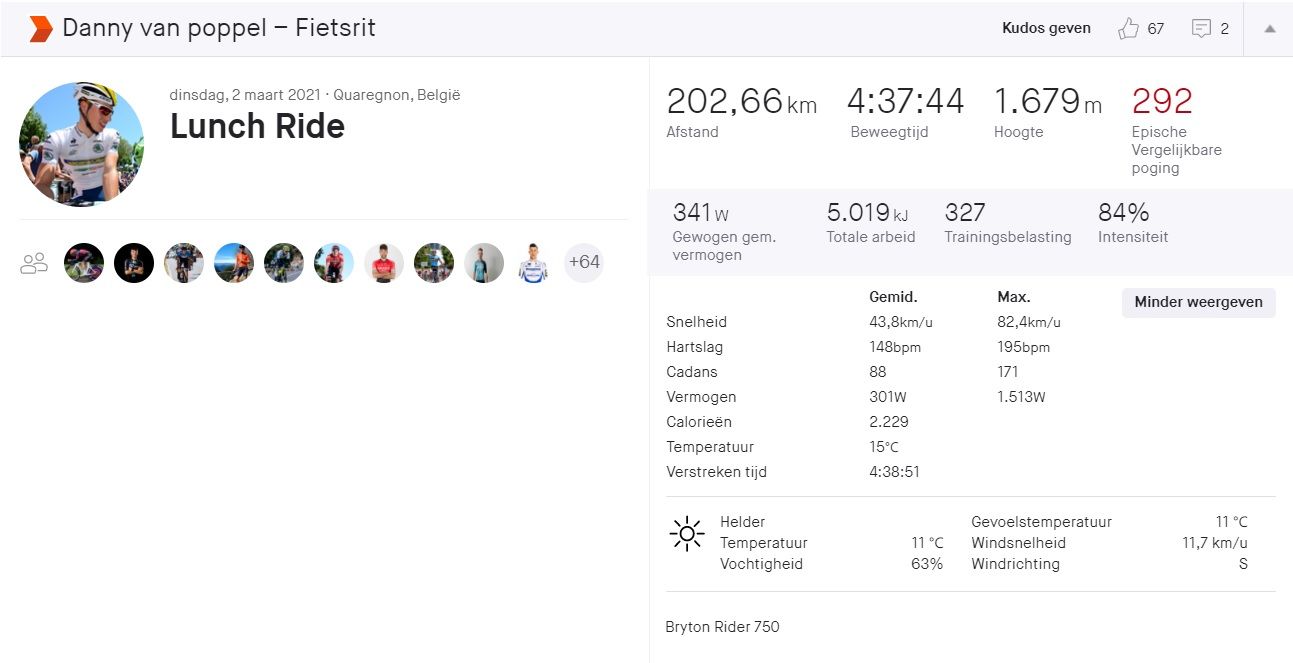Expand the +64 athletes list

(x=584, y=262)
